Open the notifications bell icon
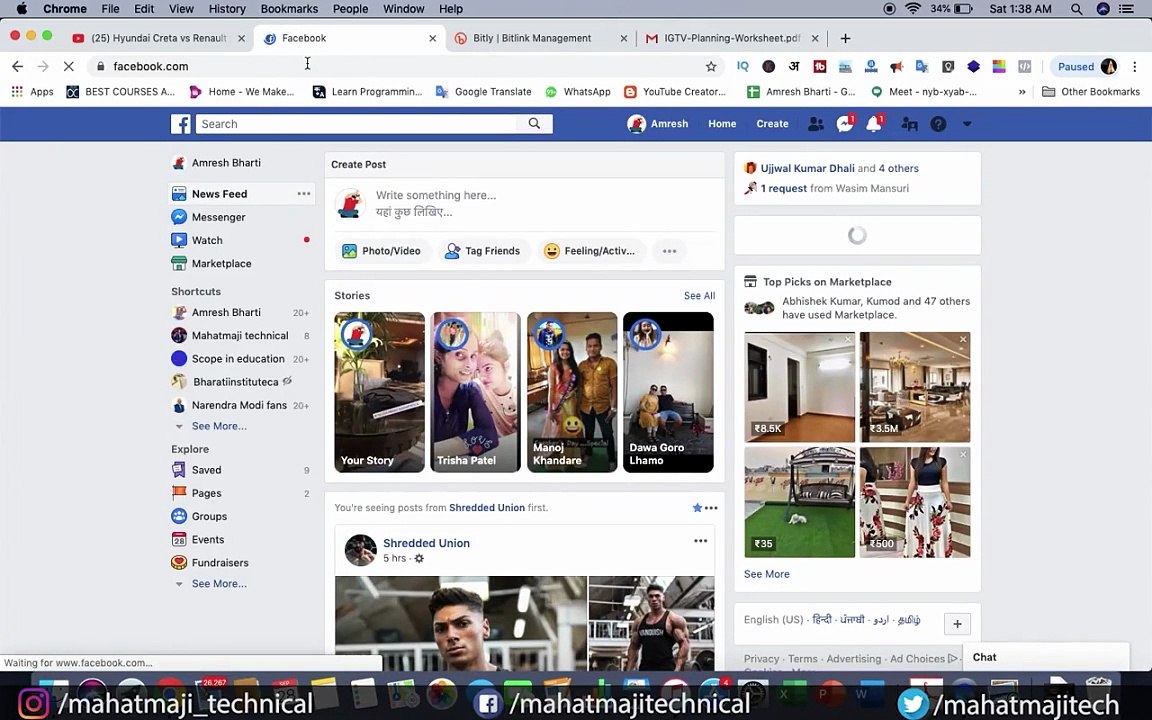 coord(874,123)
